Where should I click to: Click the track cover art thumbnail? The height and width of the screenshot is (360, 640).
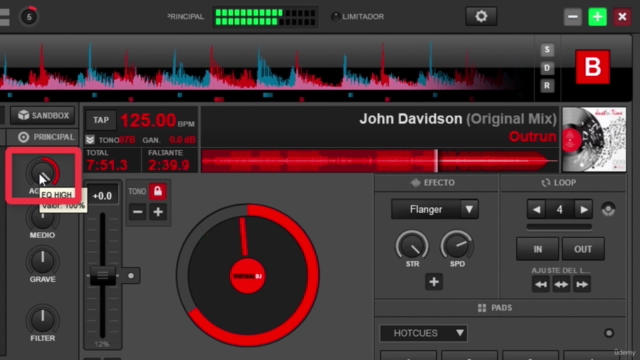594,140
